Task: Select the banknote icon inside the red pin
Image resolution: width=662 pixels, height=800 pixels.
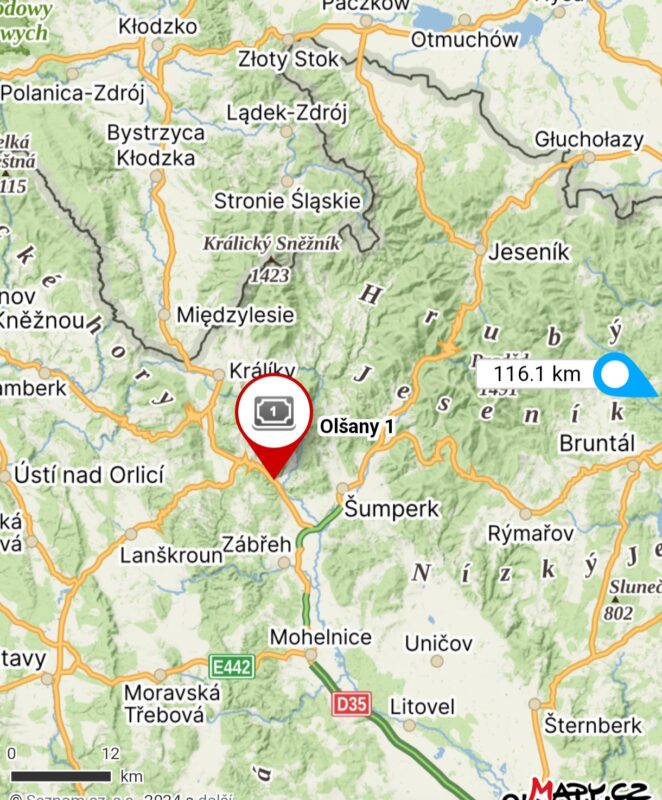Action: point(274,412)
